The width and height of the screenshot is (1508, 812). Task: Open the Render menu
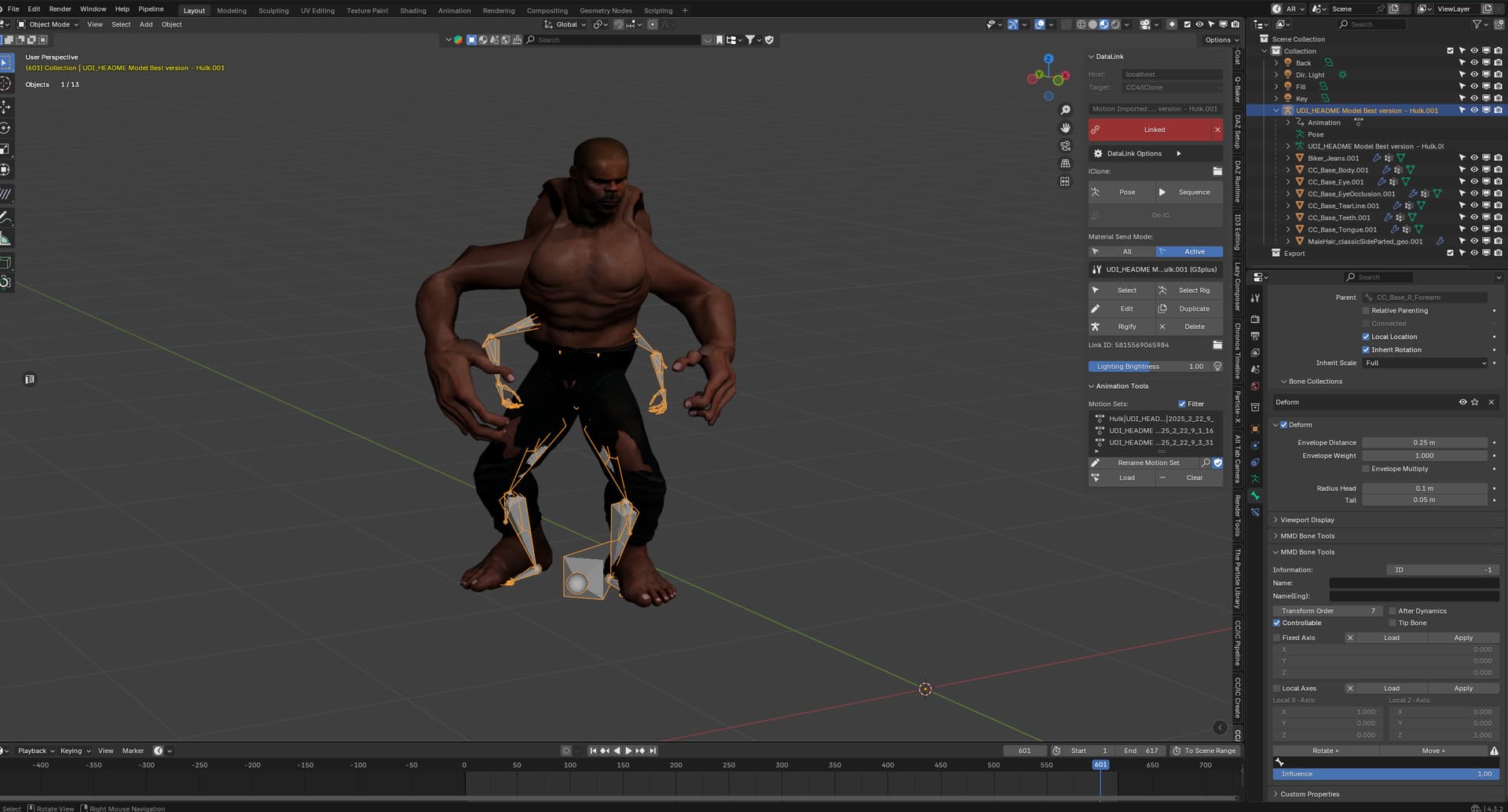[x=60, y=9]
